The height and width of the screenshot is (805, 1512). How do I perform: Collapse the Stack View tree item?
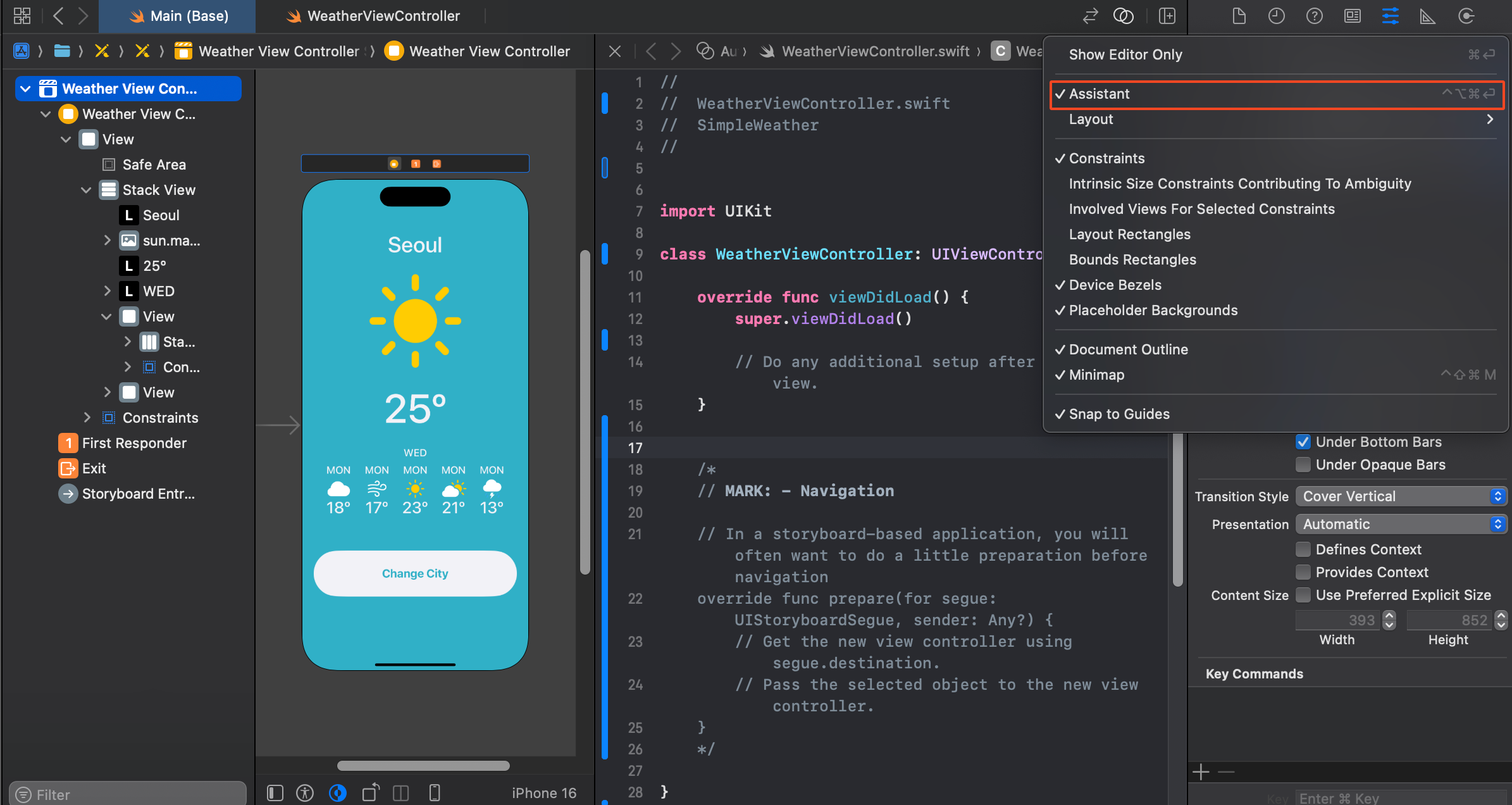click(x=87, y=190)
